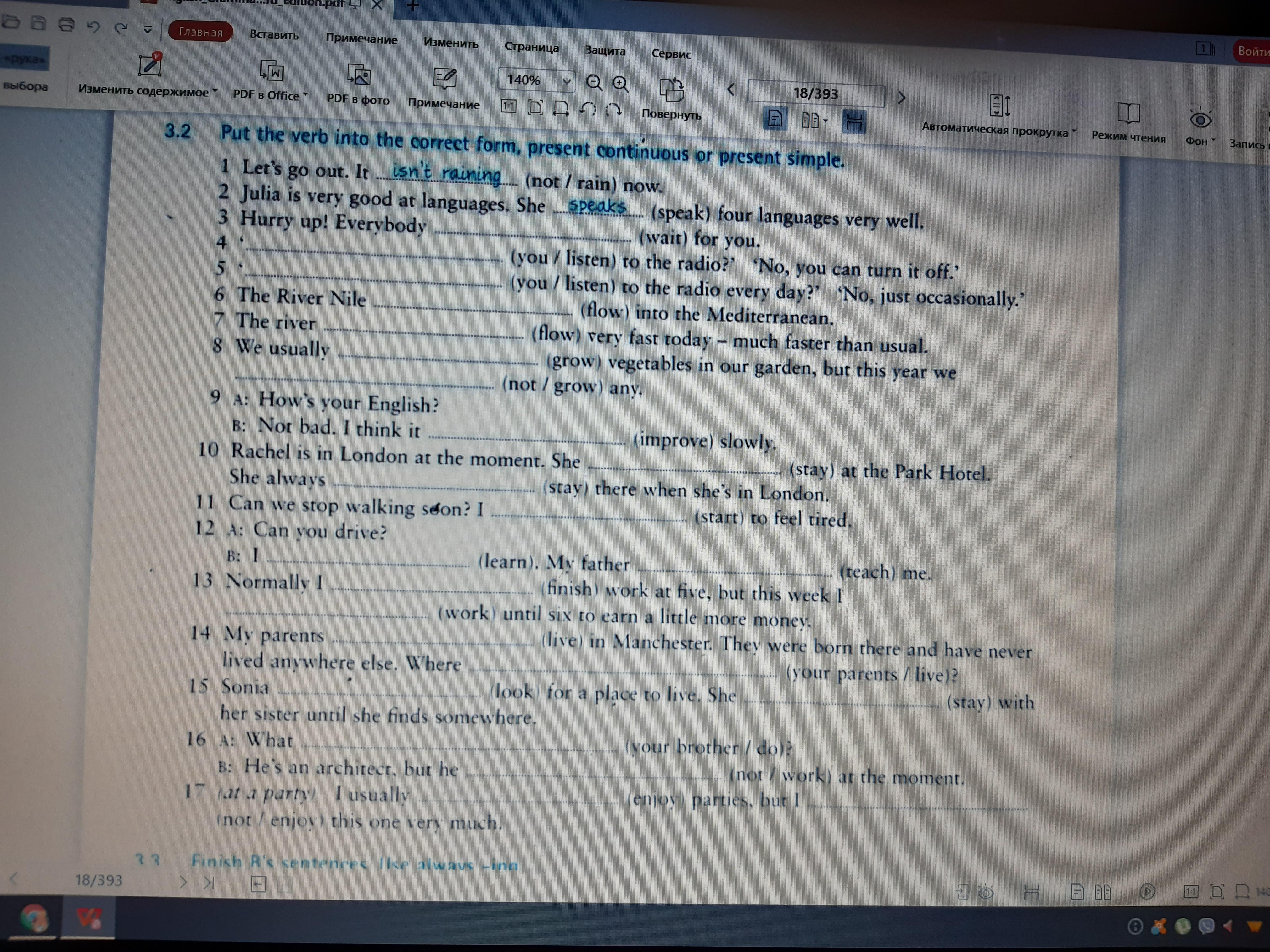Click the zoom out magnifier icon
Viewport: 1270px width, 952px height.
tap(594, 83)
